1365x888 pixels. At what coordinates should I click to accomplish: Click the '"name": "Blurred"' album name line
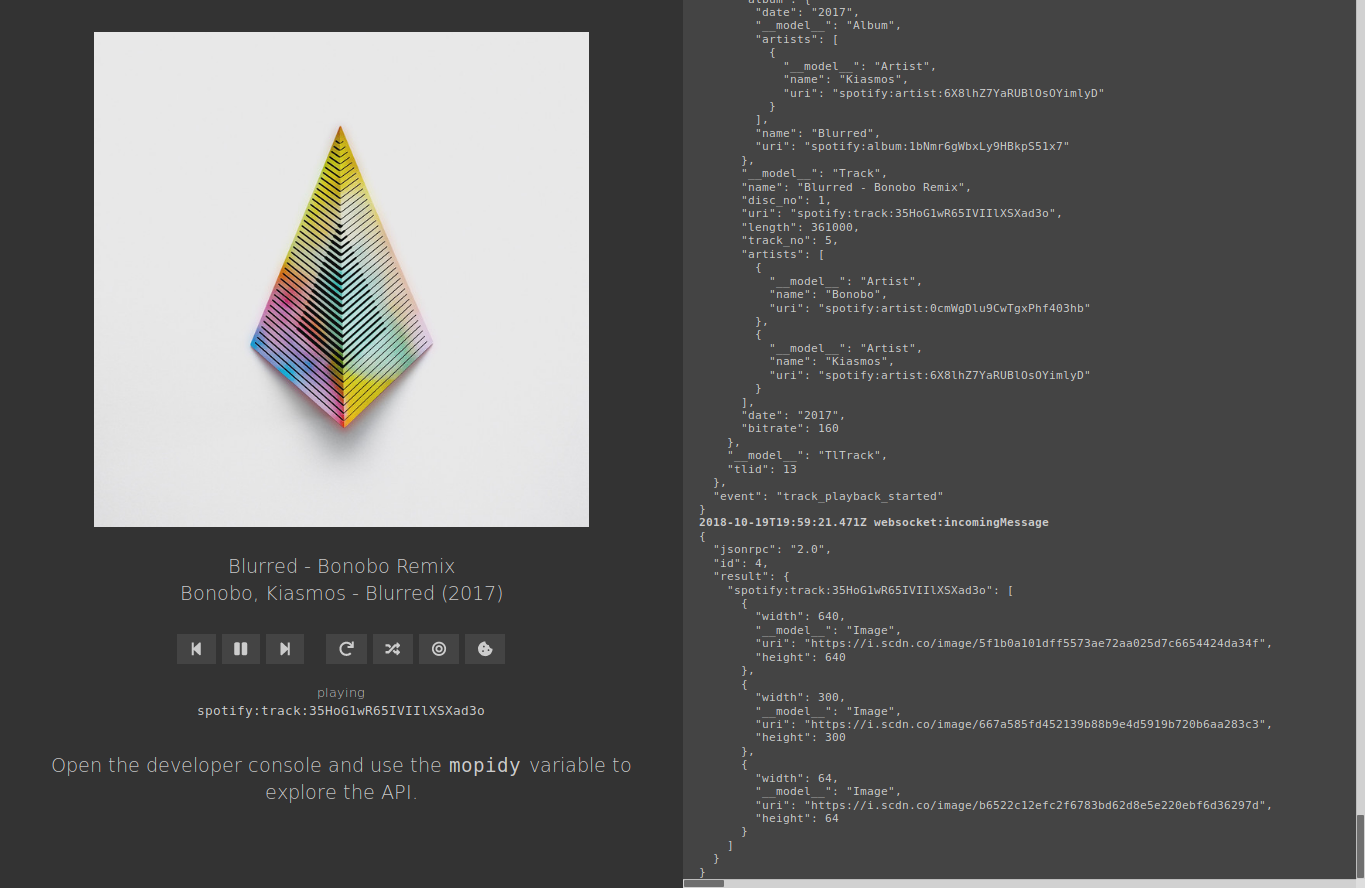click(818, 133)
